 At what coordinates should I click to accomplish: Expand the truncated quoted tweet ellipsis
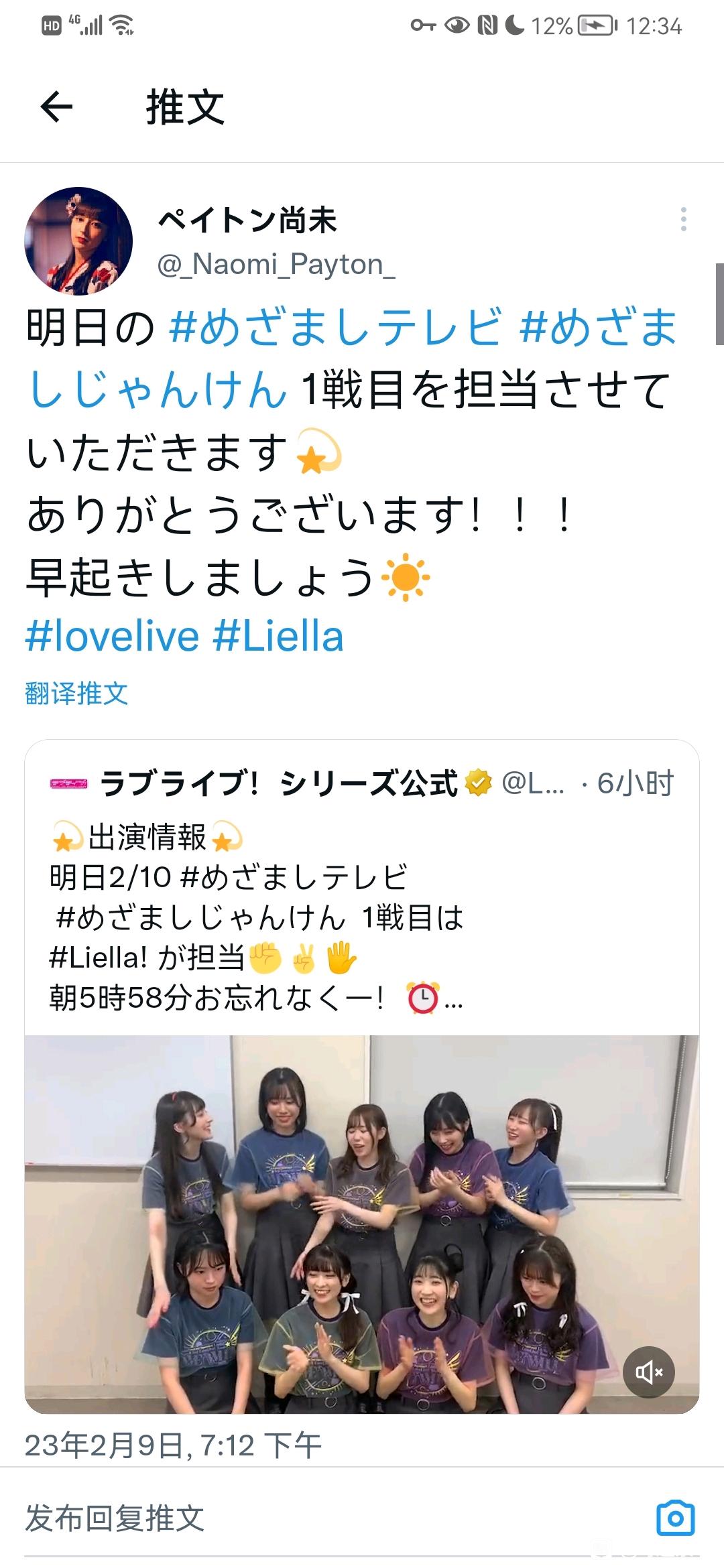(454, 1000)
